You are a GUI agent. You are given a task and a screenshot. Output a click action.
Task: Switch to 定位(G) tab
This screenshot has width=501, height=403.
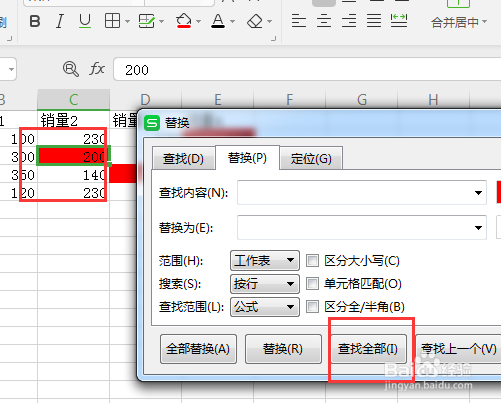311,159
